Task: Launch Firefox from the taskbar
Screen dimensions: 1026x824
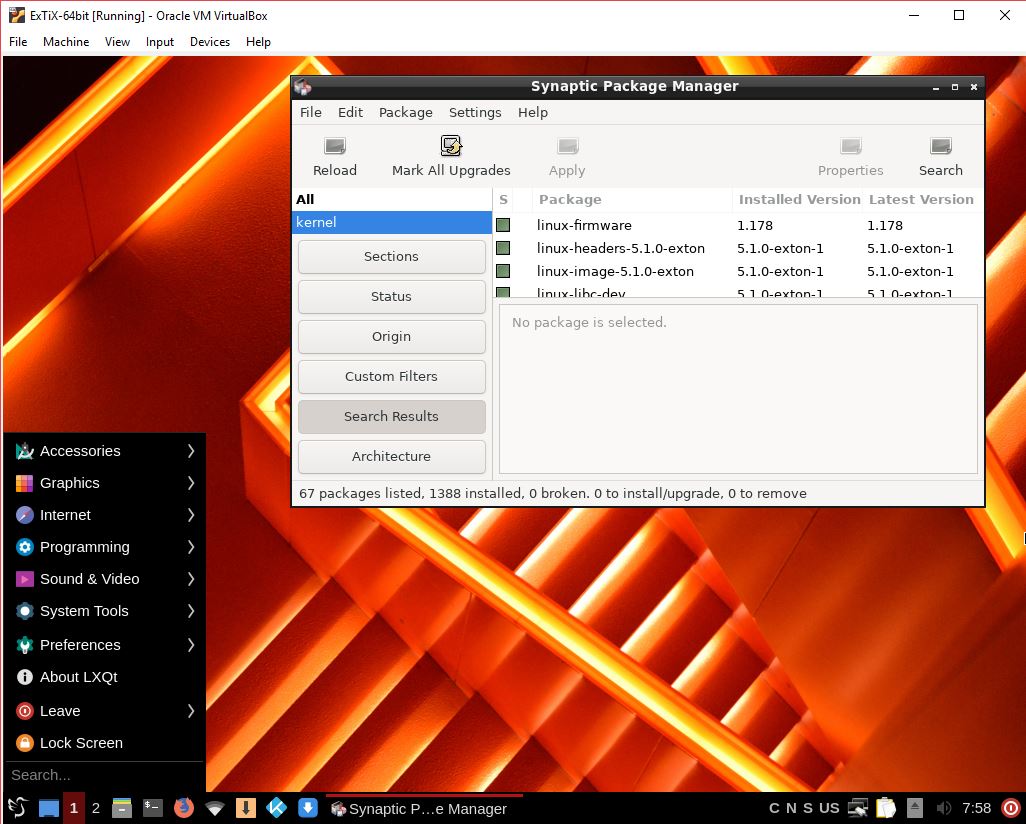Action: (x=183, y=808)
